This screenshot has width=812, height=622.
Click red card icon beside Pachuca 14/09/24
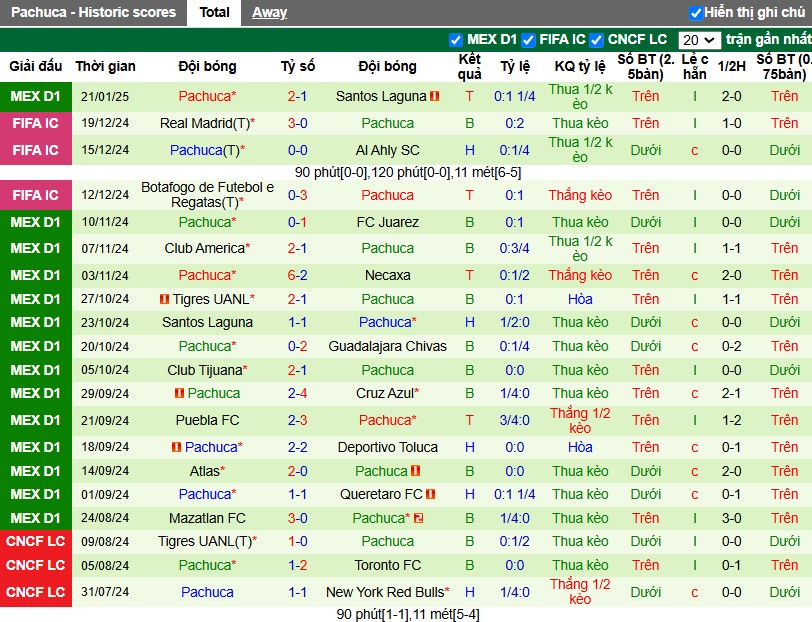[x=415, y=471]
